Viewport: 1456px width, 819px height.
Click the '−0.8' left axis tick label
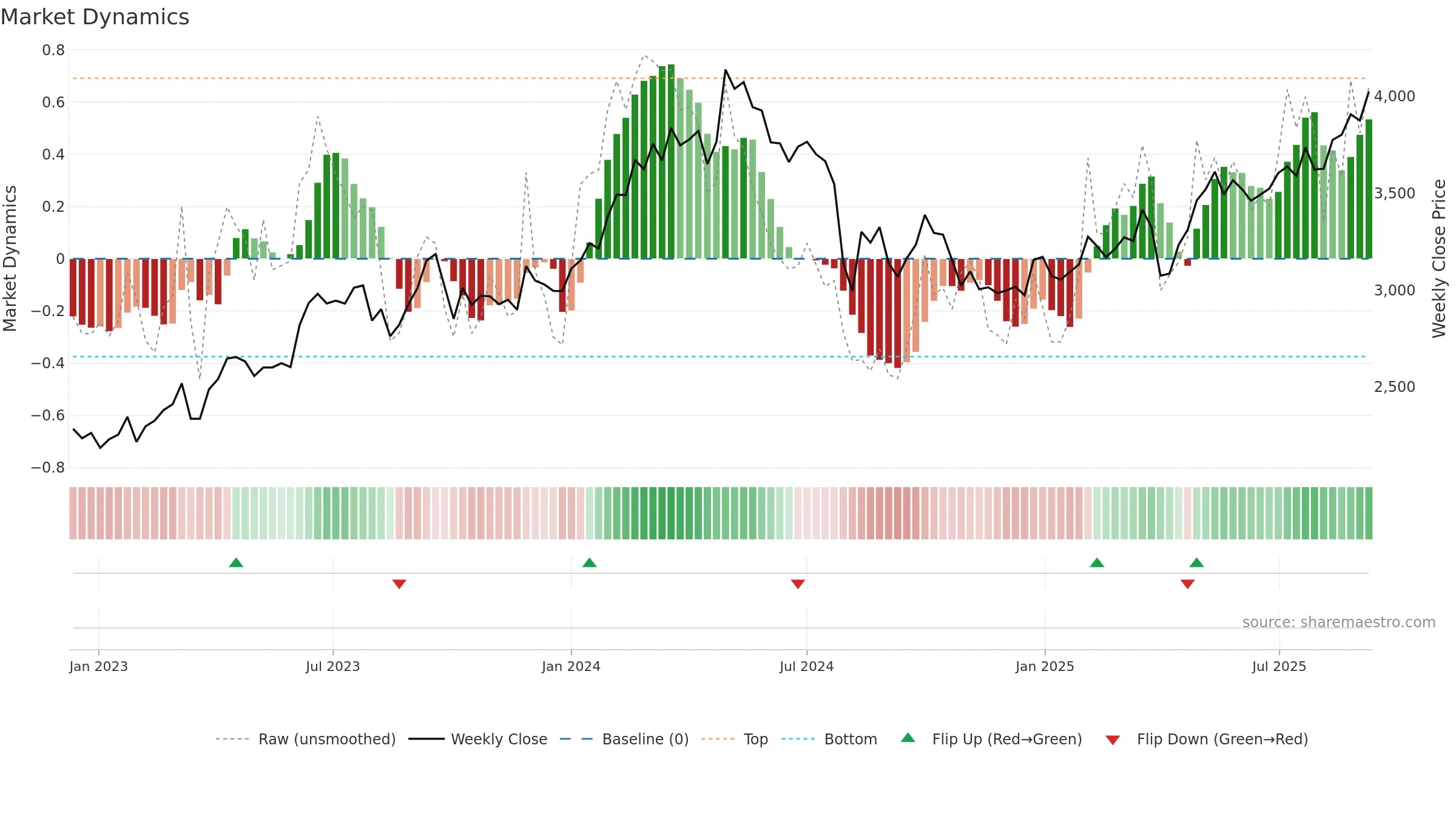pyautogui.click(x=48, y=468)
